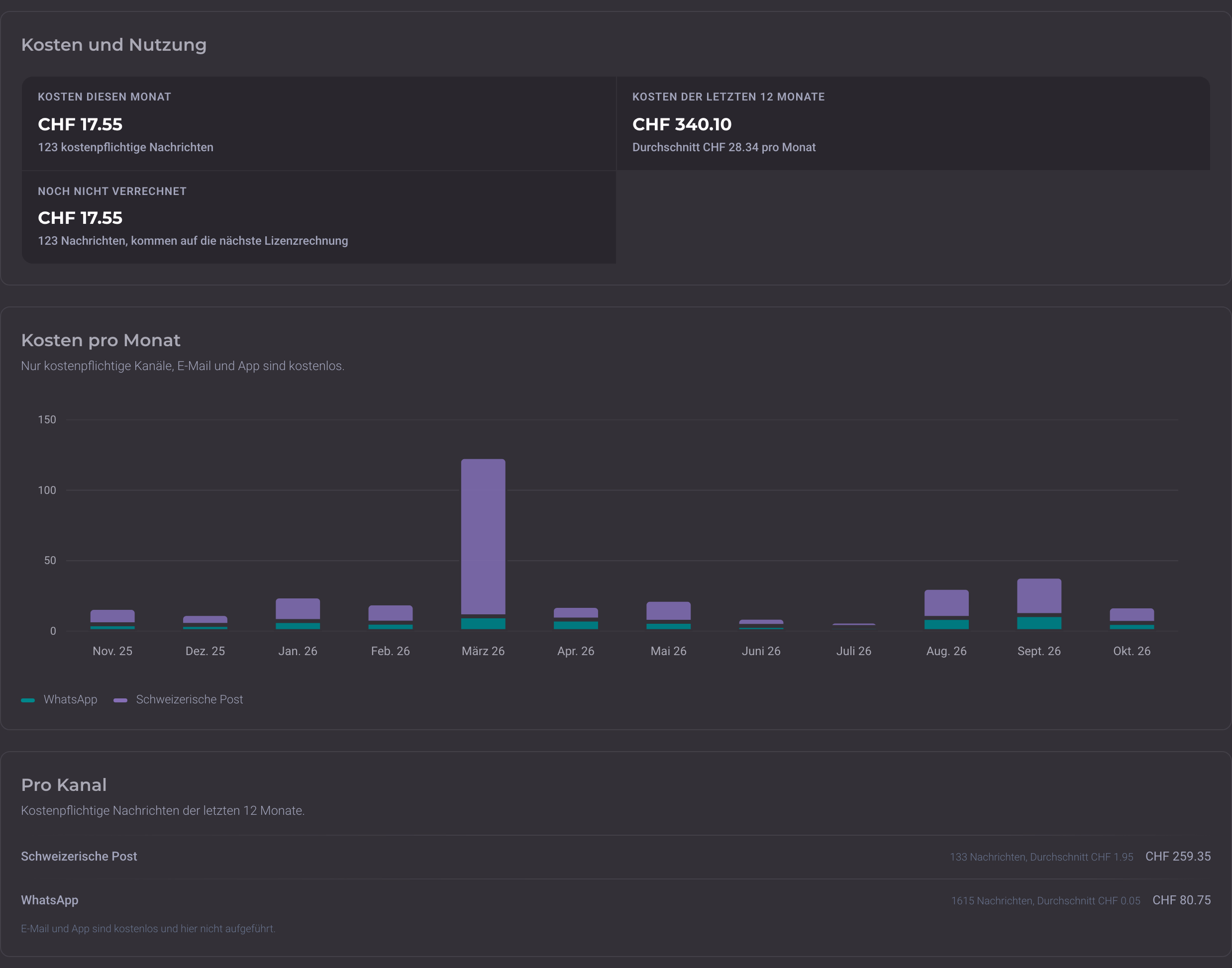1232x968 pixels.
Task: Select the März 26 purple bar
Action: pyautogui.click(x=483, y=536)
